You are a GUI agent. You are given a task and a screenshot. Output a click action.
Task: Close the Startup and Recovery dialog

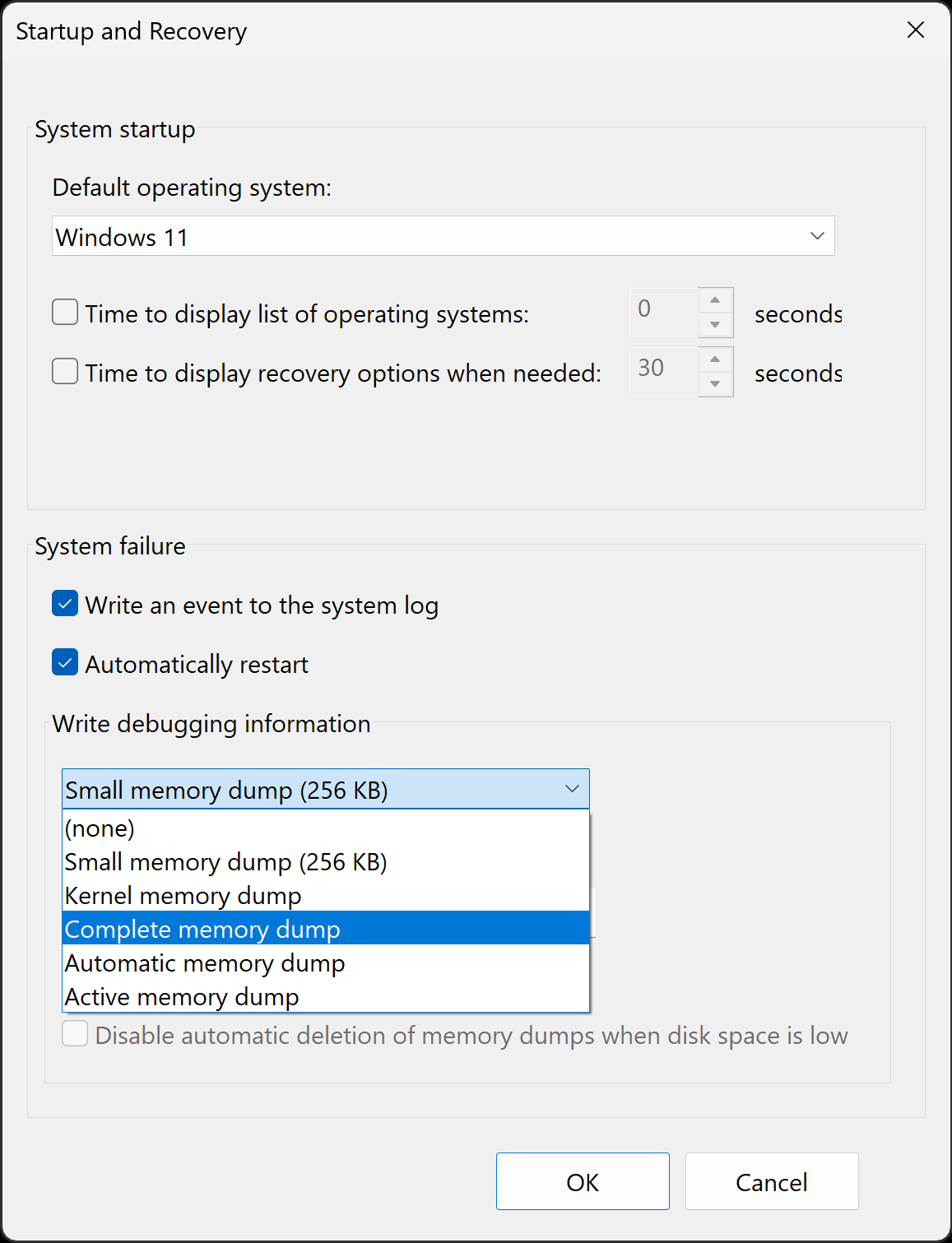[915, 30]
